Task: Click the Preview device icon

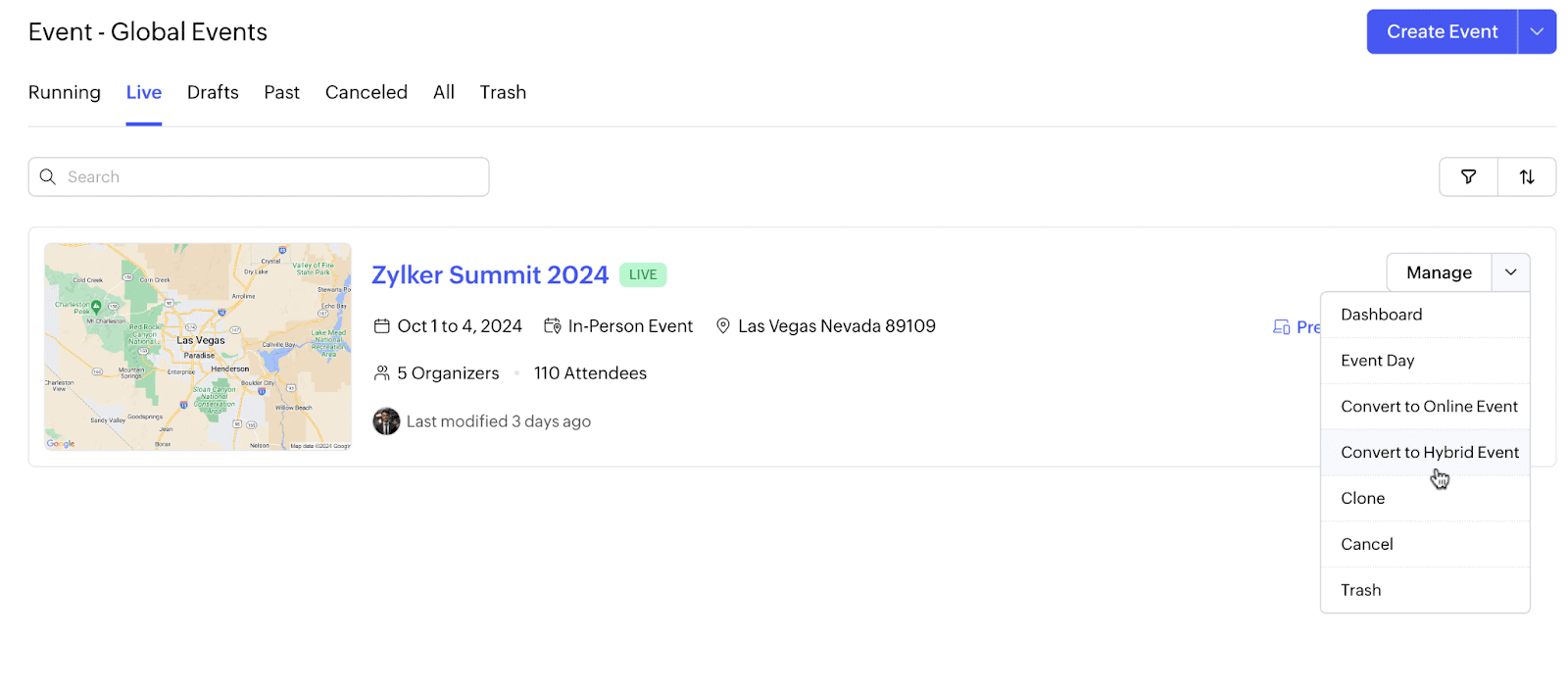Action: pos(1282,326)
